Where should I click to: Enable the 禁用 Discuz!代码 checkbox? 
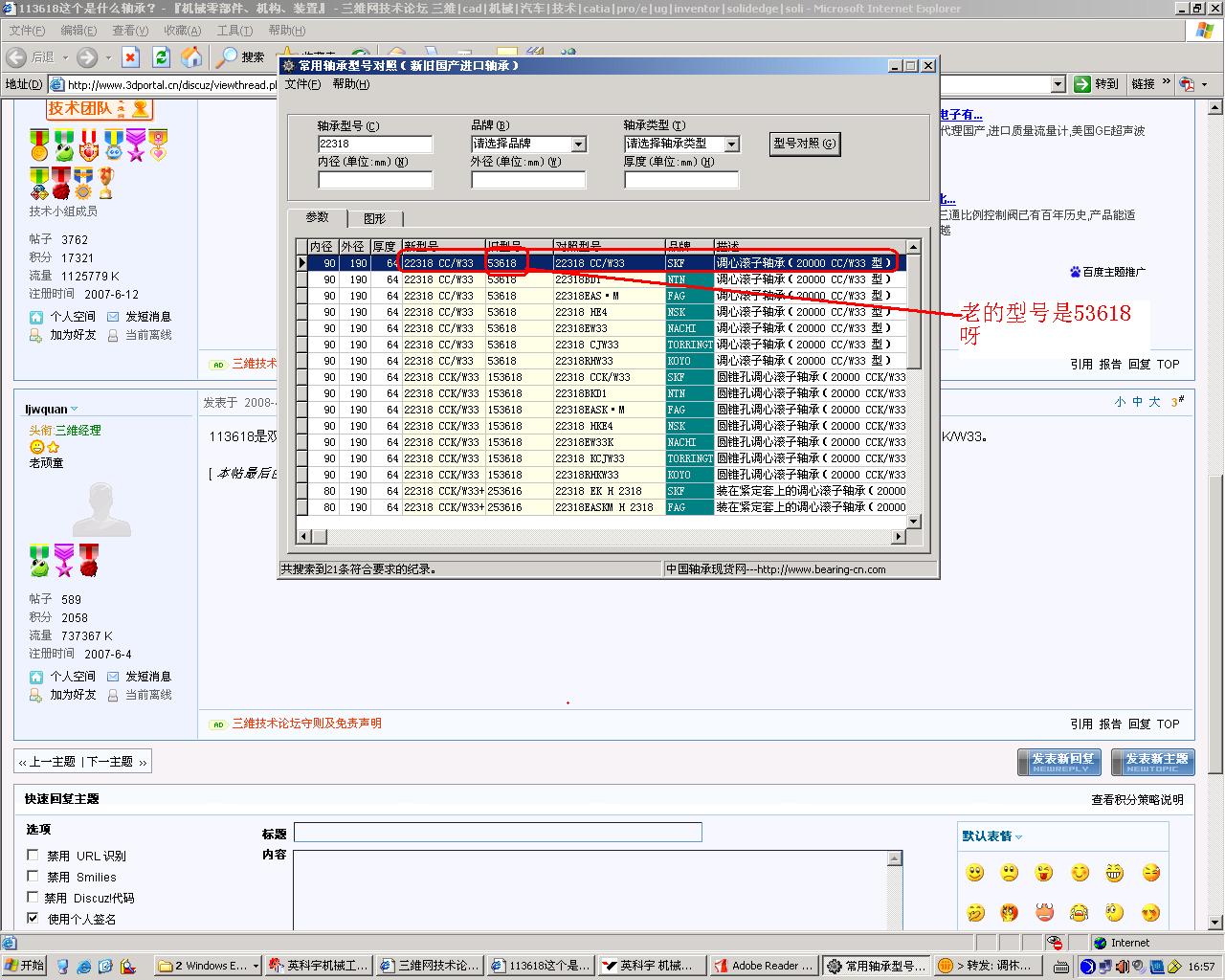[x=33, y=897]
